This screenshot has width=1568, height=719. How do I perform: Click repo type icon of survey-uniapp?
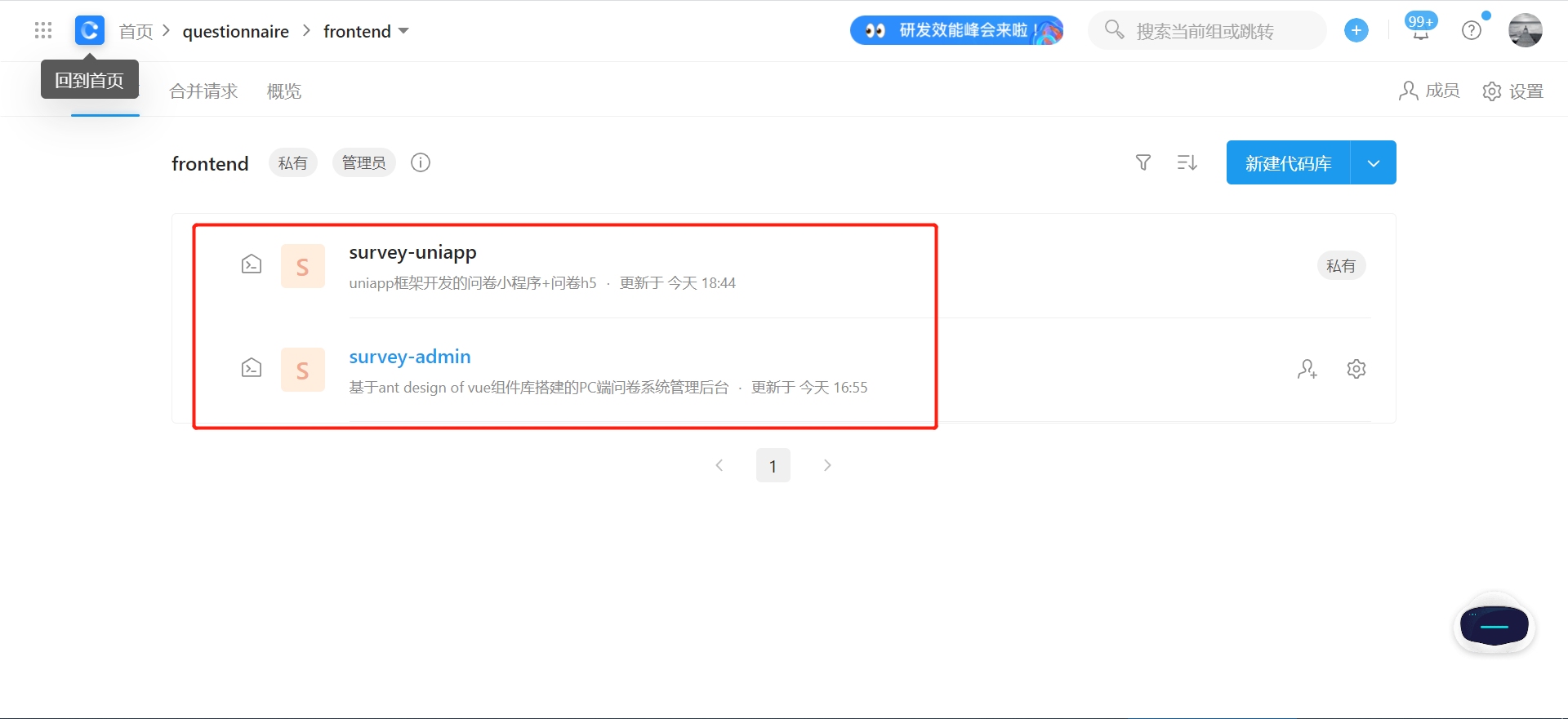pos(252,264)
